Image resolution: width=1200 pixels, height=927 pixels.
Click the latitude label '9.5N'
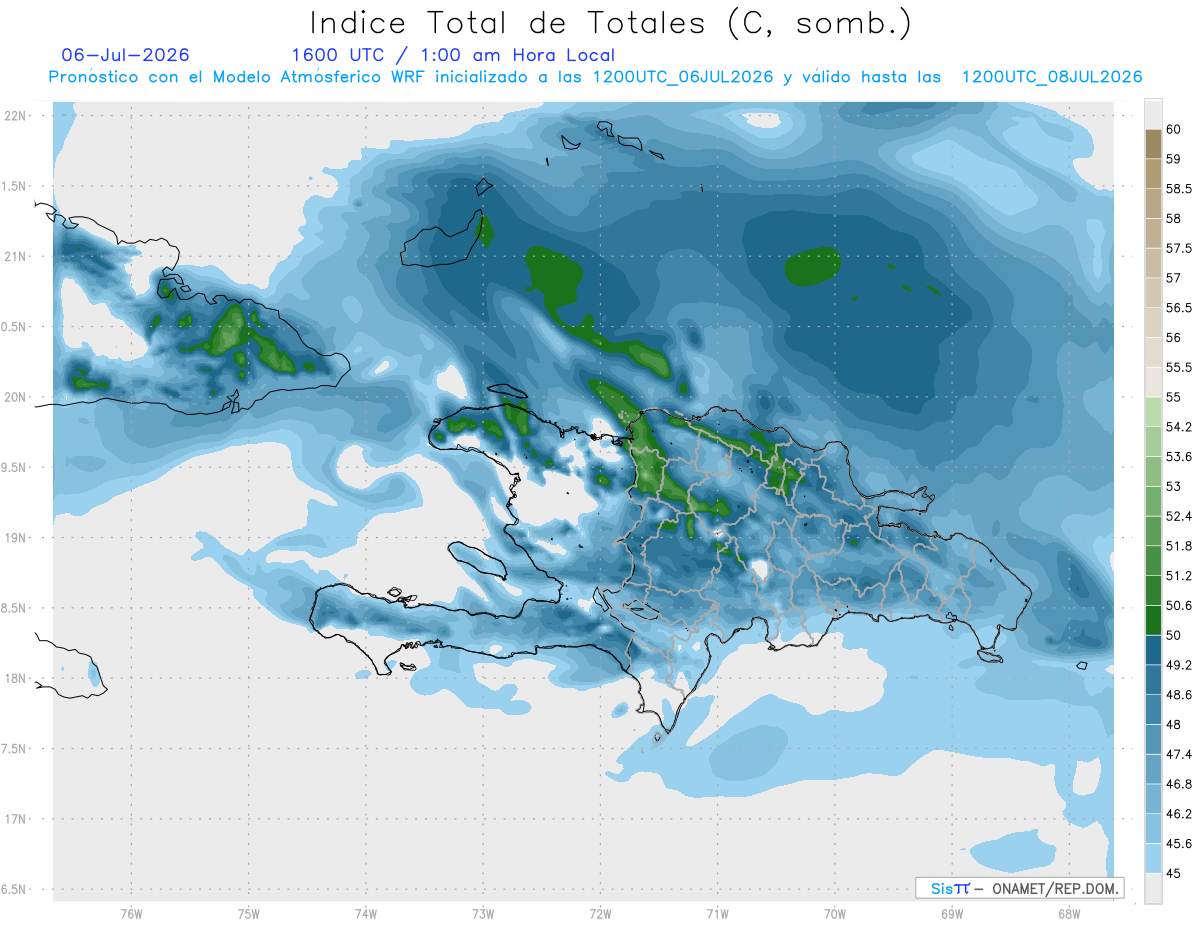coord(15,468)
